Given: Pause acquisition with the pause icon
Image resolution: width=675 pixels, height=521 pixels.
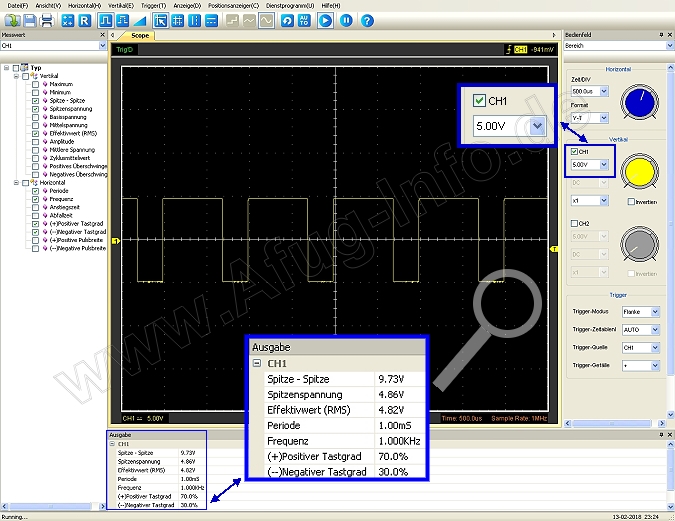Looking at the screenshot, I should click(346, 20).
